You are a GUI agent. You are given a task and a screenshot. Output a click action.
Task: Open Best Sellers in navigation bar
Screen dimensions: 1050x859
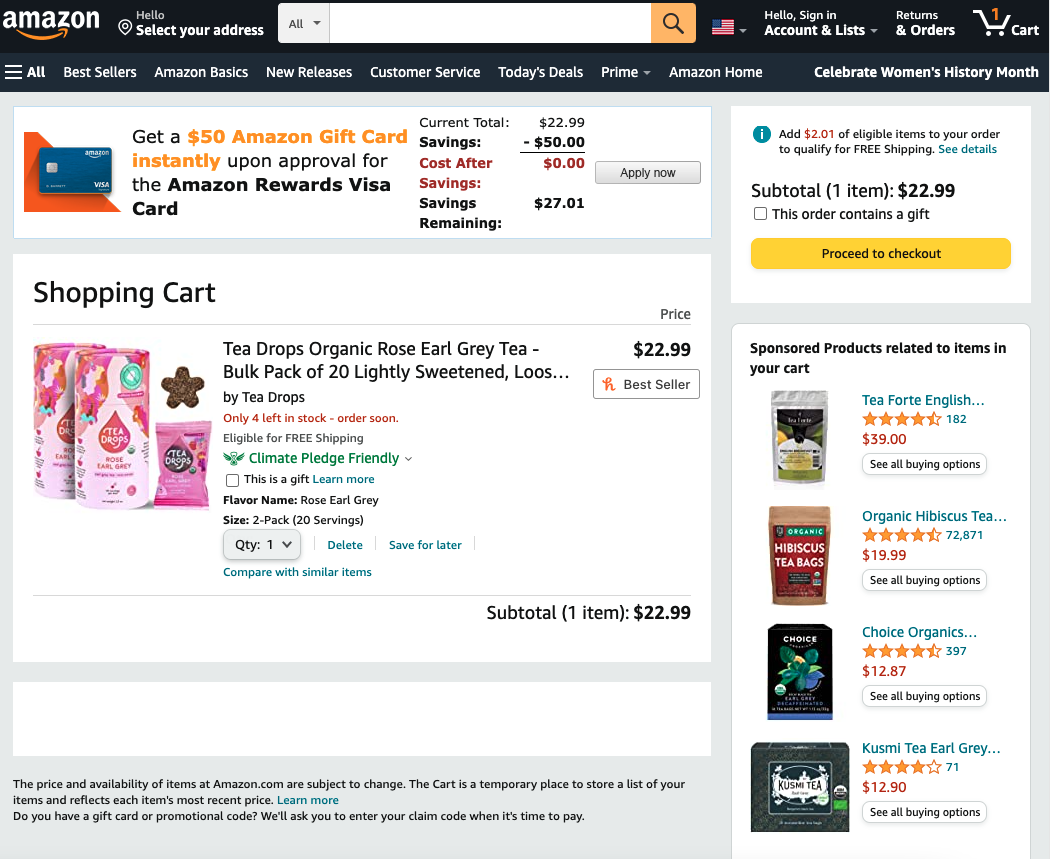pyautogui.click(x=100, y=72)
